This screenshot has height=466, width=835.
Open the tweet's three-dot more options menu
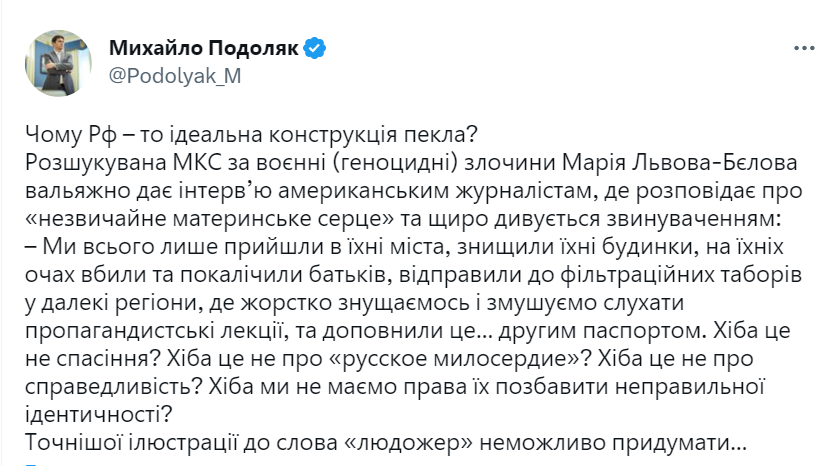pyautogui.click(x=804, y=48)
